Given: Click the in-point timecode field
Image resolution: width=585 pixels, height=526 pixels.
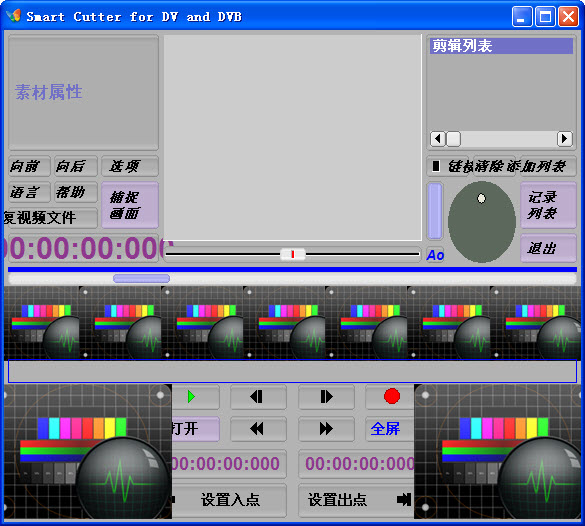Looking at the screenshot, I should tap(228, 464).
